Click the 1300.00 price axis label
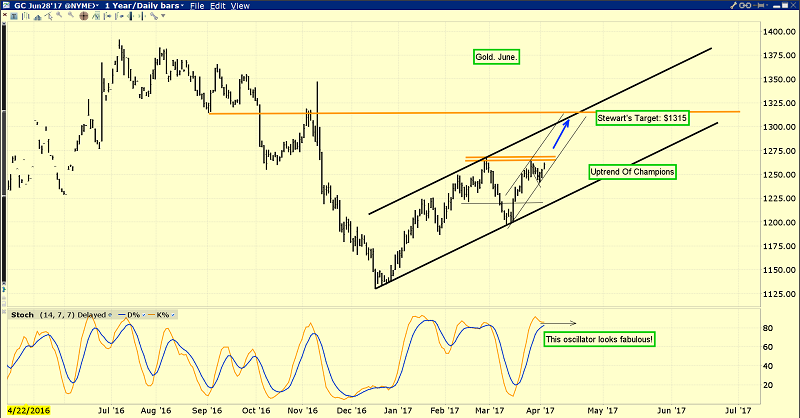 click(x=779, y=127)
